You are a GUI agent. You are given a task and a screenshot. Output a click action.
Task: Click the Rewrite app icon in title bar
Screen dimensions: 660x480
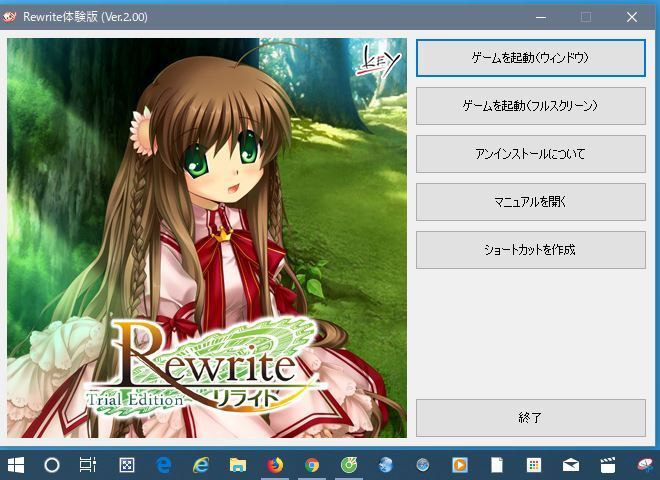9,17
